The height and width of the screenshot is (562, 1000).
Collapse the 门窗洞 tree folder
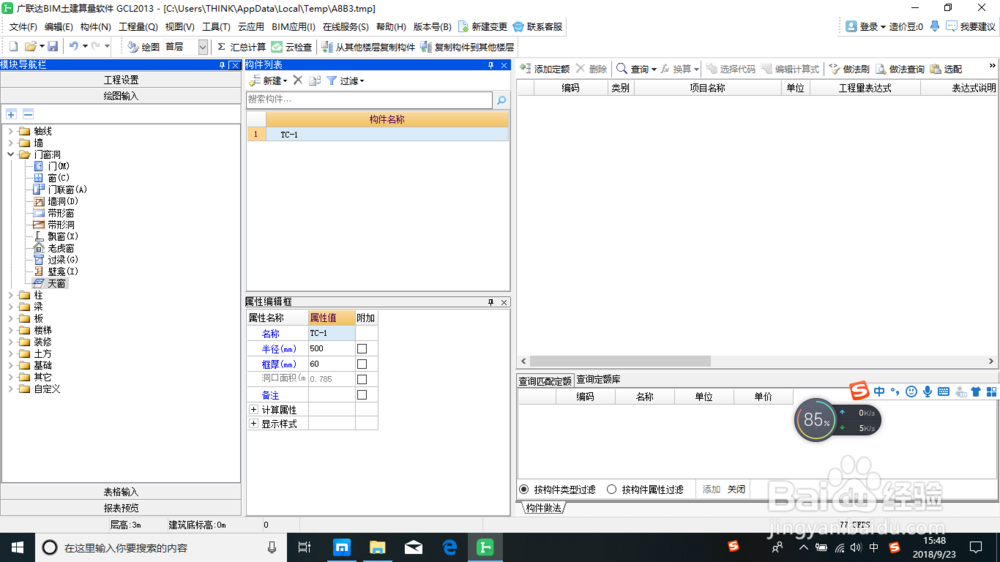tap(10, 154)
